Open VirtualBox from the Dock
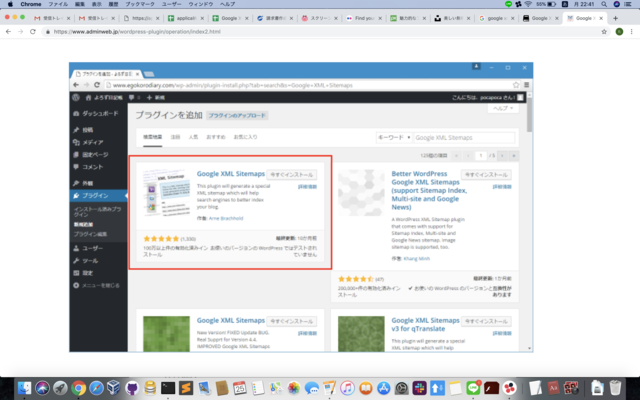The width and height of the screenshot is (640, 400). point(114,388)
